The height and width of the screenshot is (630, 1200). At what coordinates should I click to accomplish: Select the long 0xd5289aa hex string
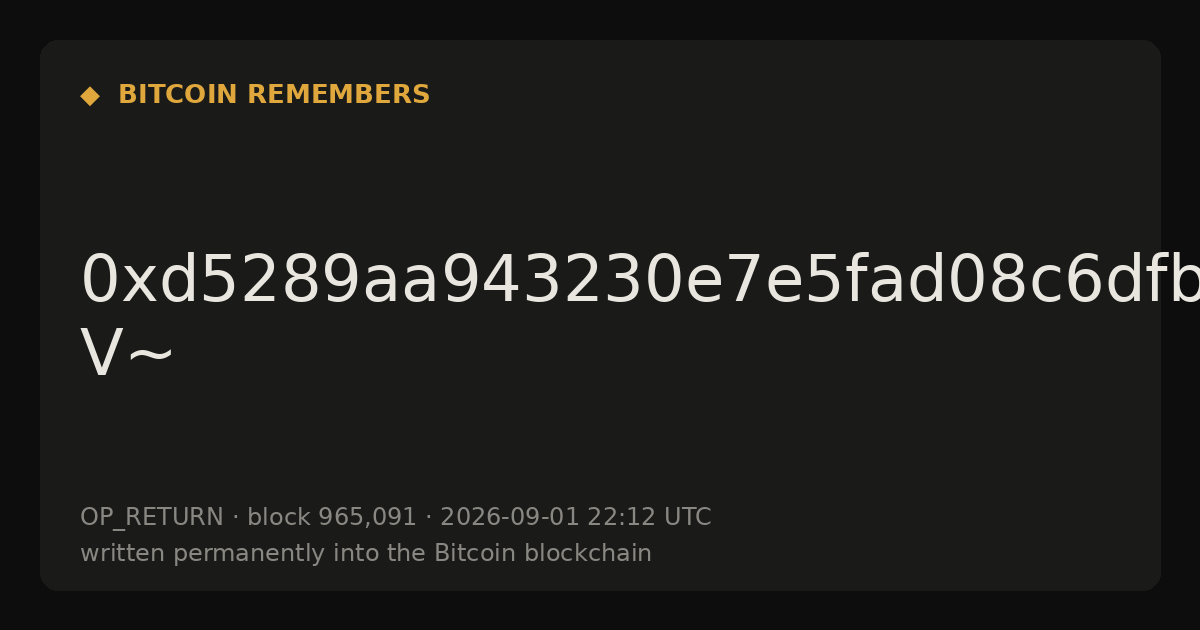pyautogui.click(x=640, y=281)
